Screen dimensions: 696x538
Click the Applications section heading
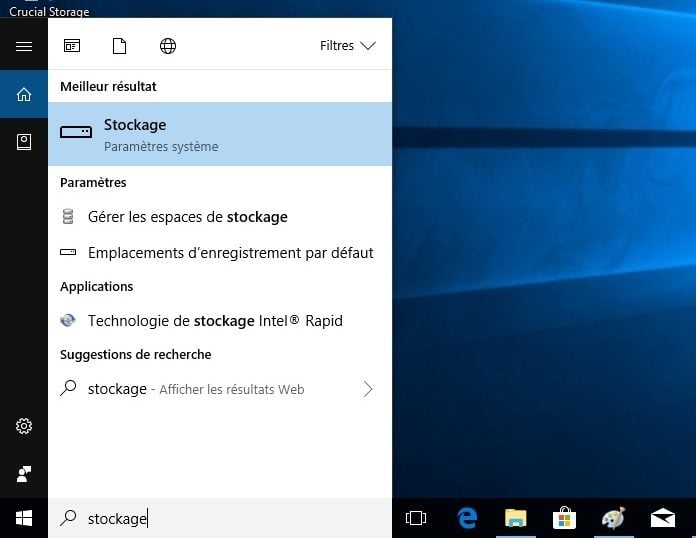pos(97,286)
